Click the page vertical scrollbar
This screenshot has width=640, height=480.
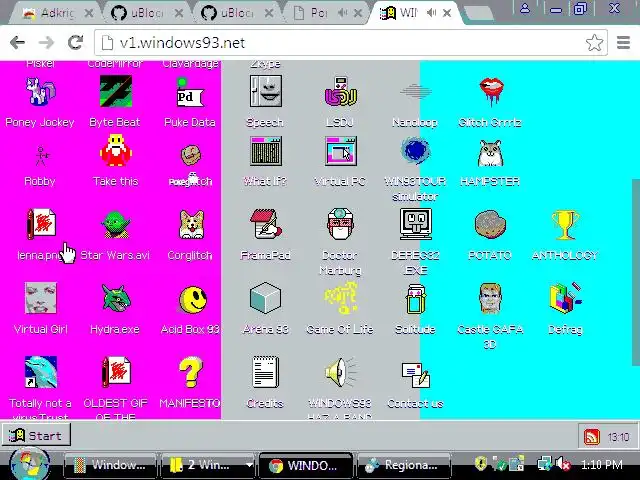click(x=636, y=272)
